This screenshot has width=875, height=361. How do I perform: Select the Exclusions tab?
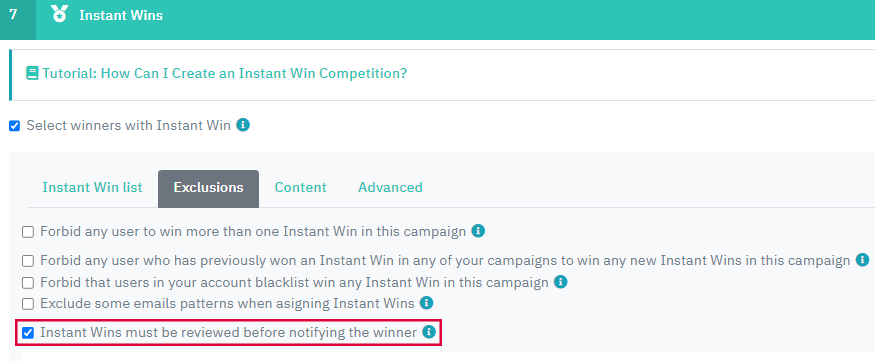point(208,189)
